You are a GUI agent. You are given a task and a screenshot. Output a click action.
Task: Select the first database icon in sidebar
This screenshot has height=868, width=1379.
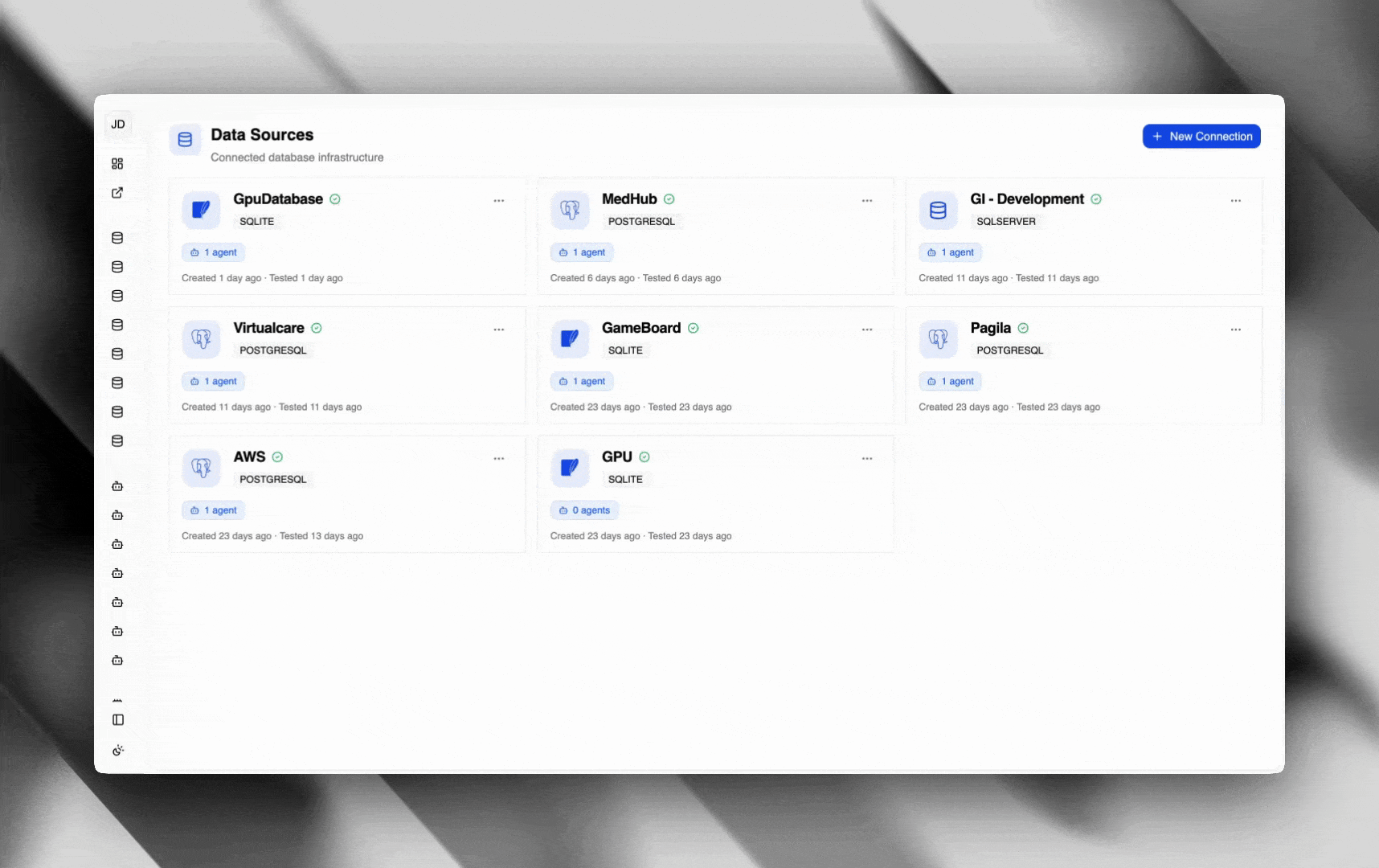(117, 238)
